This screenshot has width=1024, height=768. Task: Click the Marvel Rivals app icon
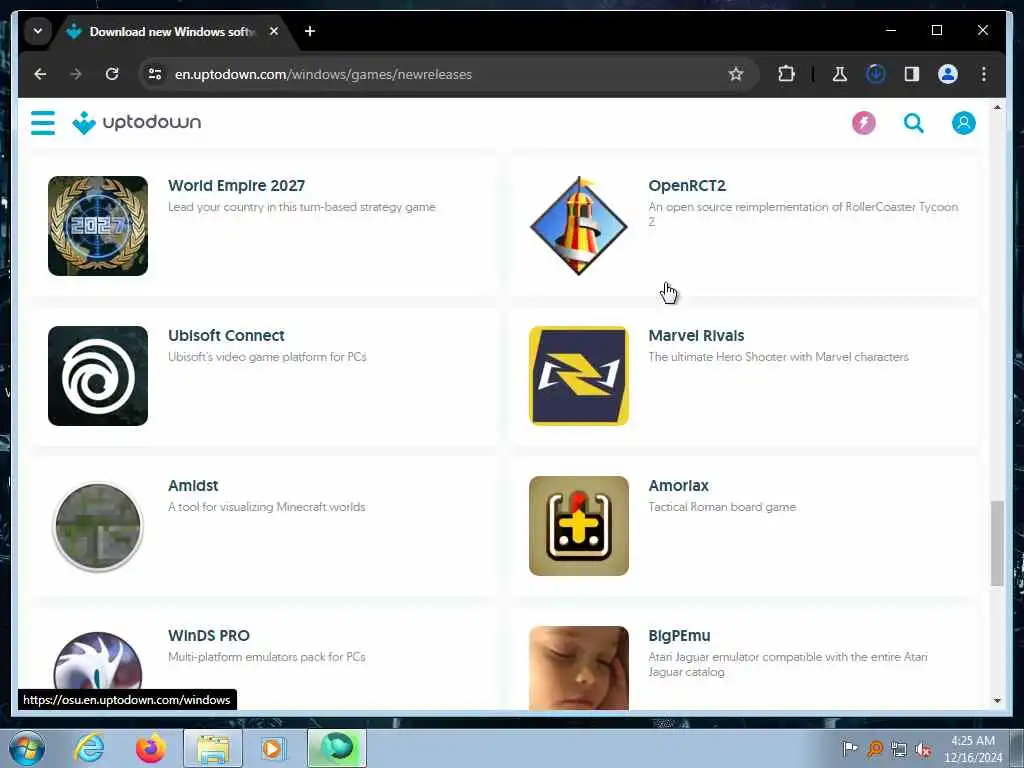point(579,376)
